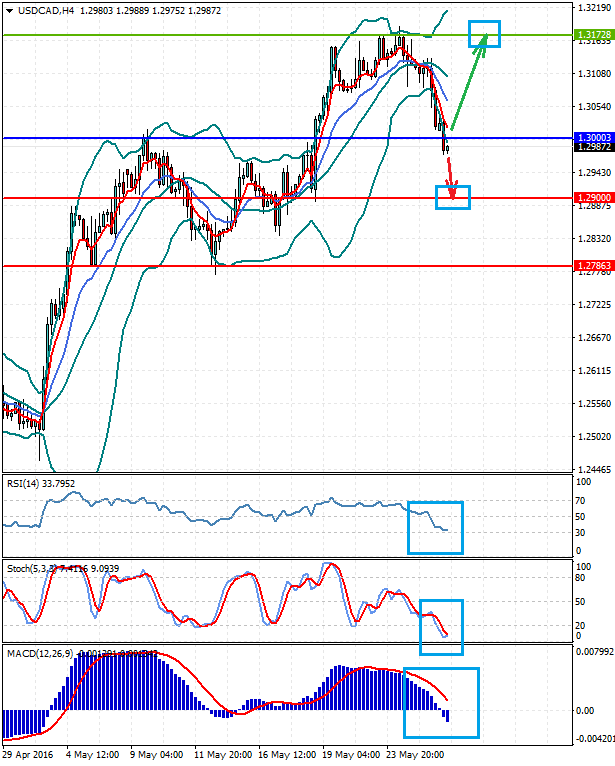Select the blue 1.30003 price level tag
Image resolution: width=615 pixels, height=766 pixels.
click(x=594, y=138)
